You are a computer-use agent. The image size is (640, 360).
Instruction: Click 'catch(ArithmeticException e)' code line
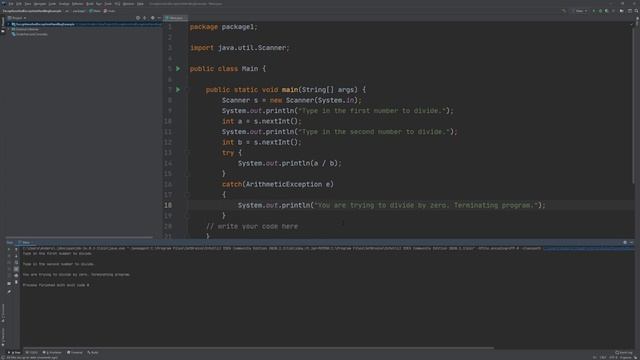pos(278,184)
